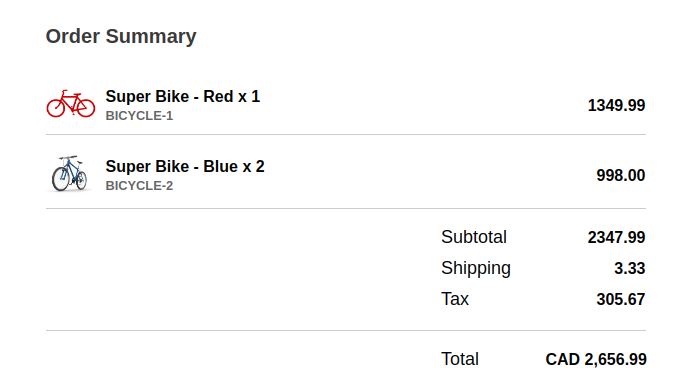Click the divider line below the blue bike row

[x=346, y=209]
